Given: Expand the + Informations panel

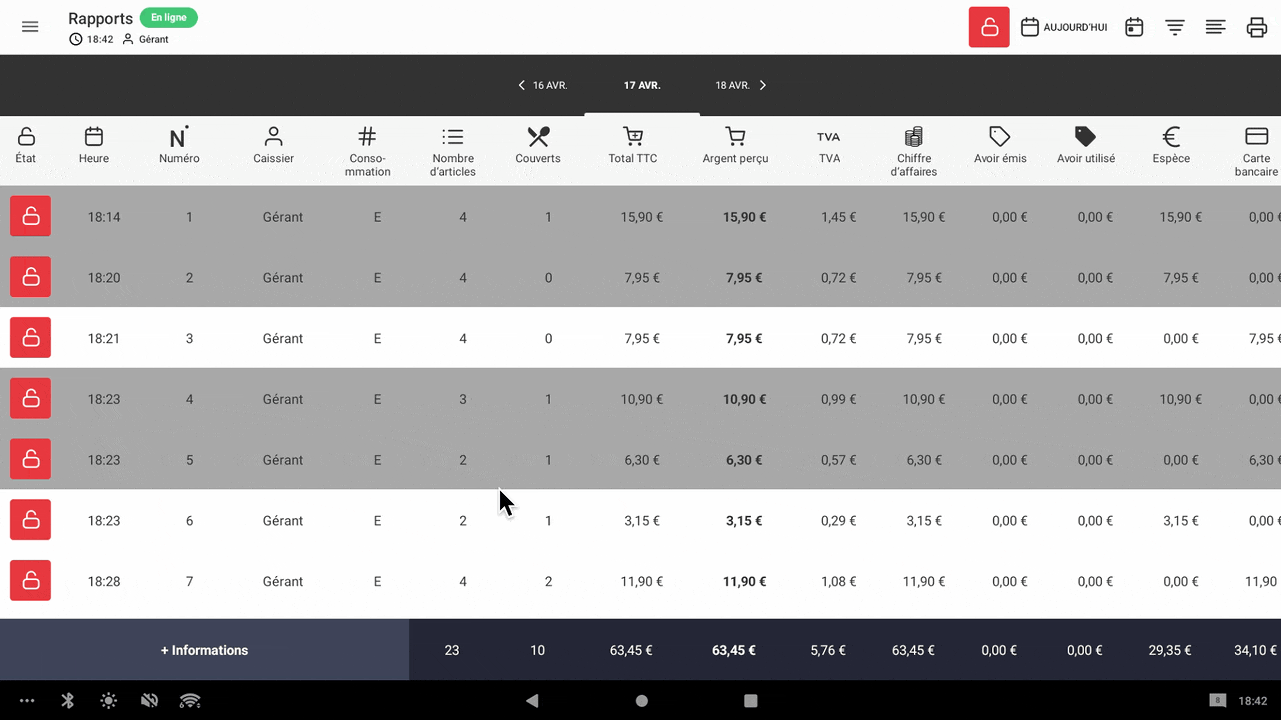Looking at the screenshot, I should coord(204,650).
